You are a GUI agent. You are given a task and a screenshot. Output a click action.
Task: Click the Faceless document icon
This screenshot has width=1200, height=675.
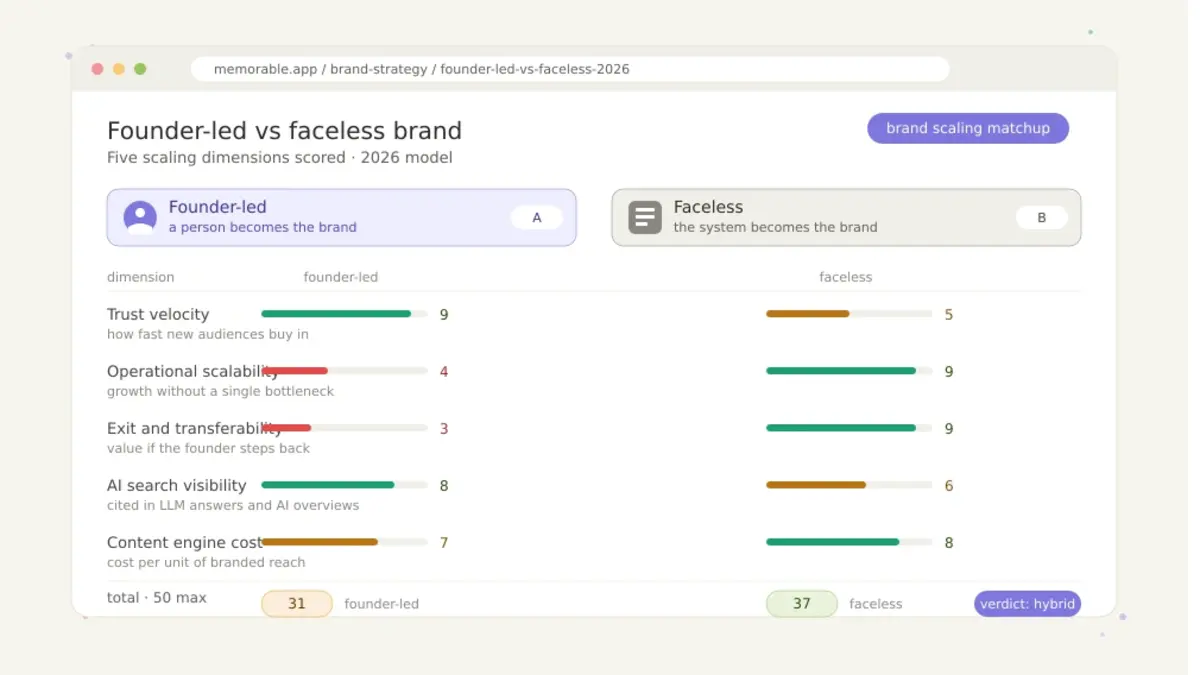pos(645,217)
